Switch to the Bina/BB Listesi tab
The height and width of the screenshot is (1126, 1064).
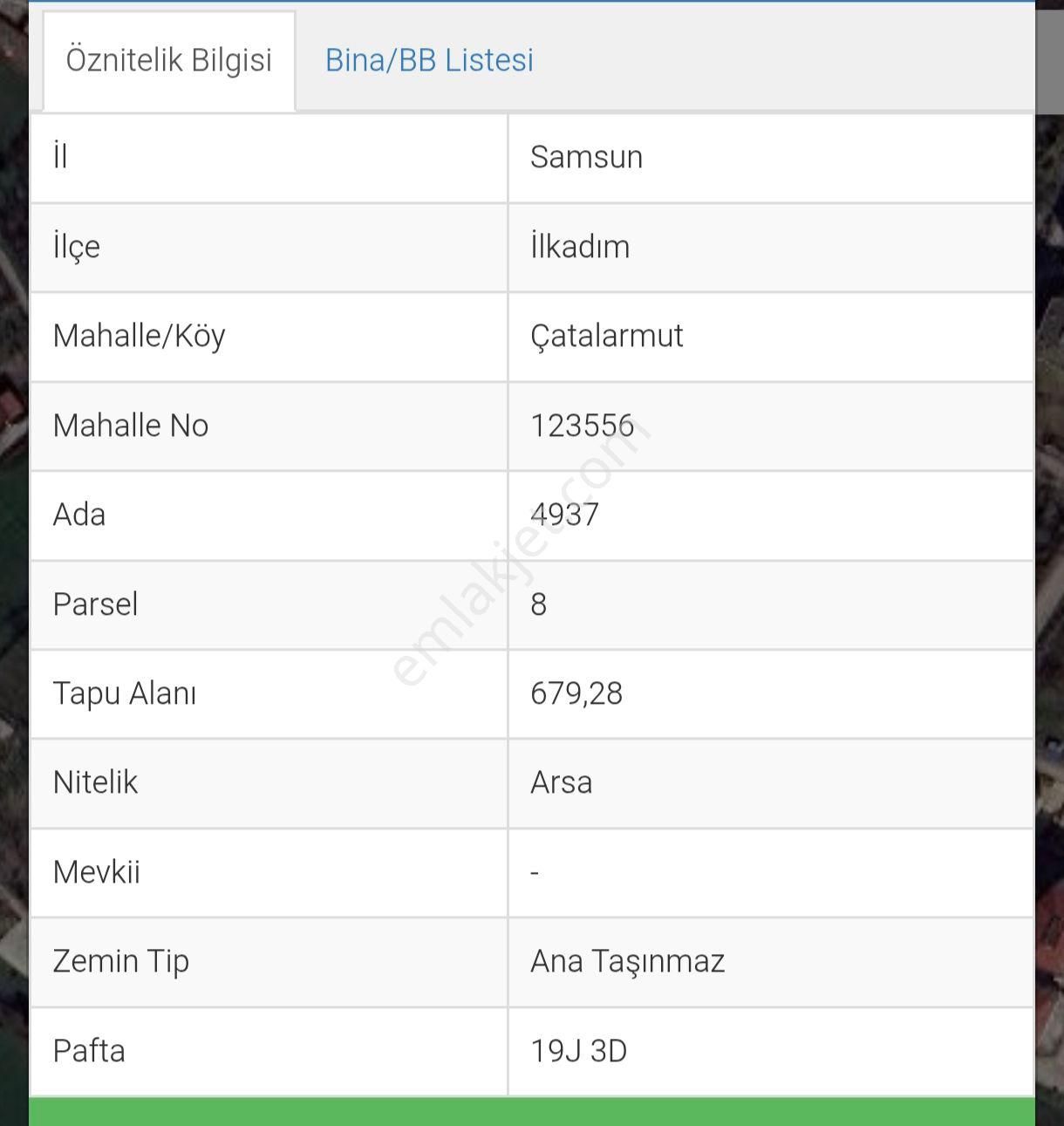[429, 60]
